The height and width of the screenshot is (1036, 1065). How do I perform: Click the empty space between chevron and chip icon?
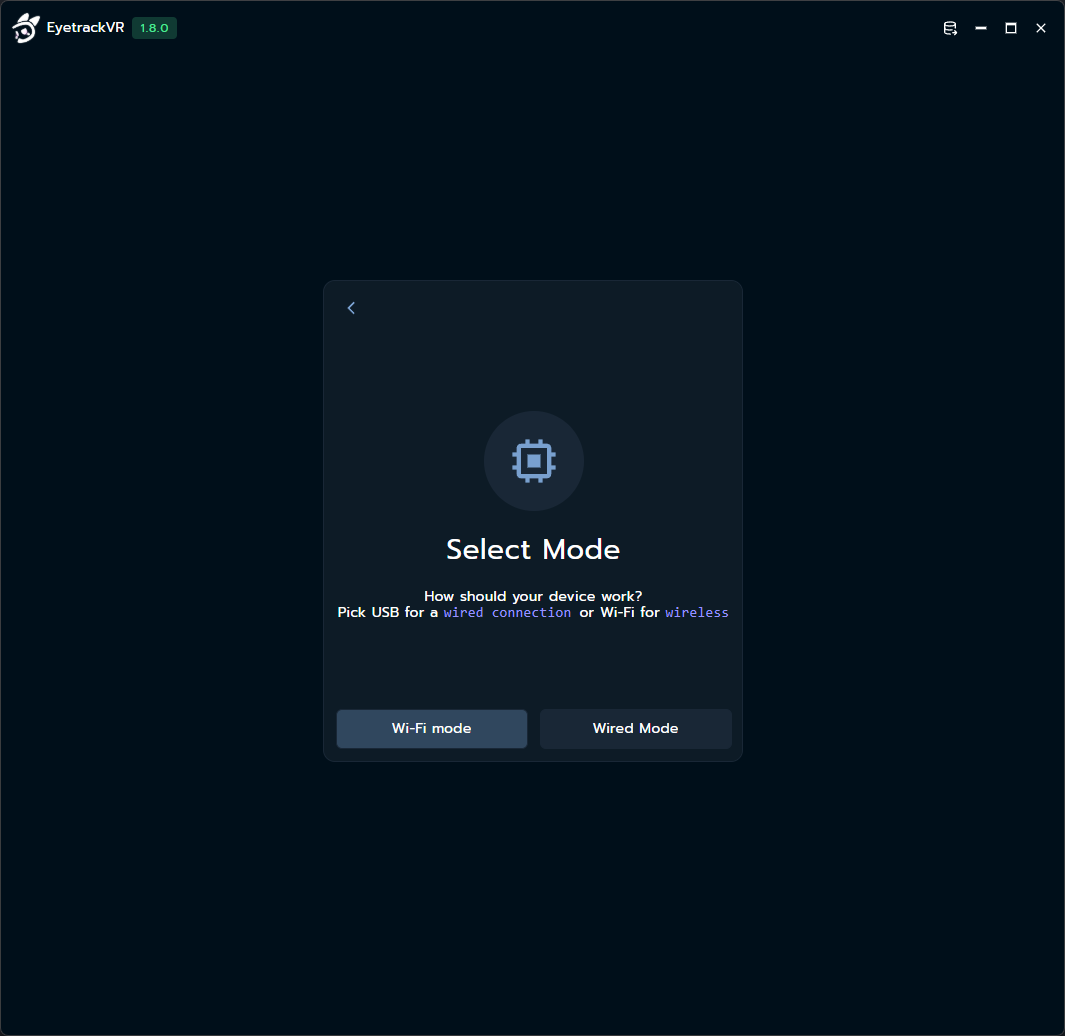533,360
